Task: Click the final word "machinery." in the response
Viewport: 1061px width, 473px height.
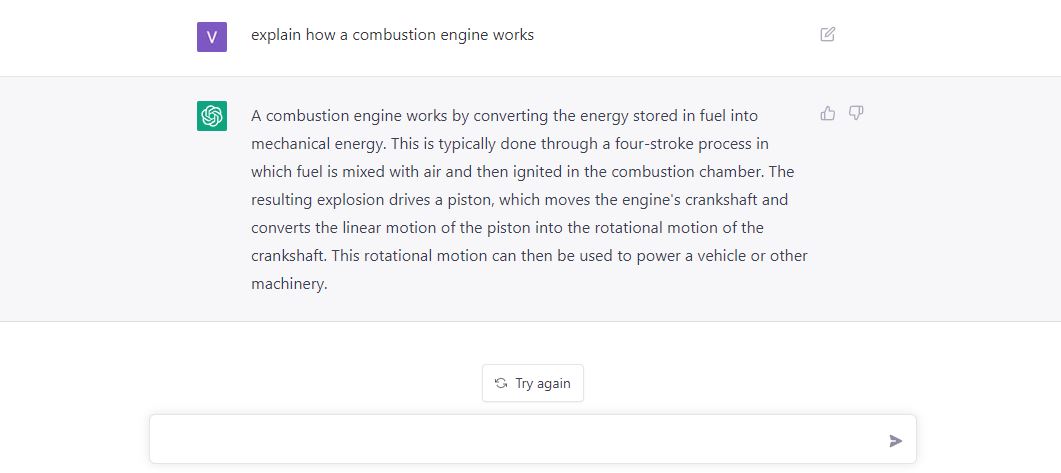Action: click(289, 284)
